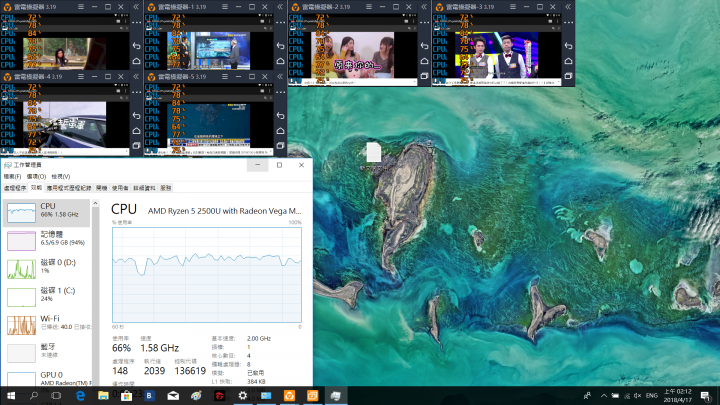This screenshot has width=720, height=405.
Task: Show hidden tray icons chevron
Action: point(604,395)
